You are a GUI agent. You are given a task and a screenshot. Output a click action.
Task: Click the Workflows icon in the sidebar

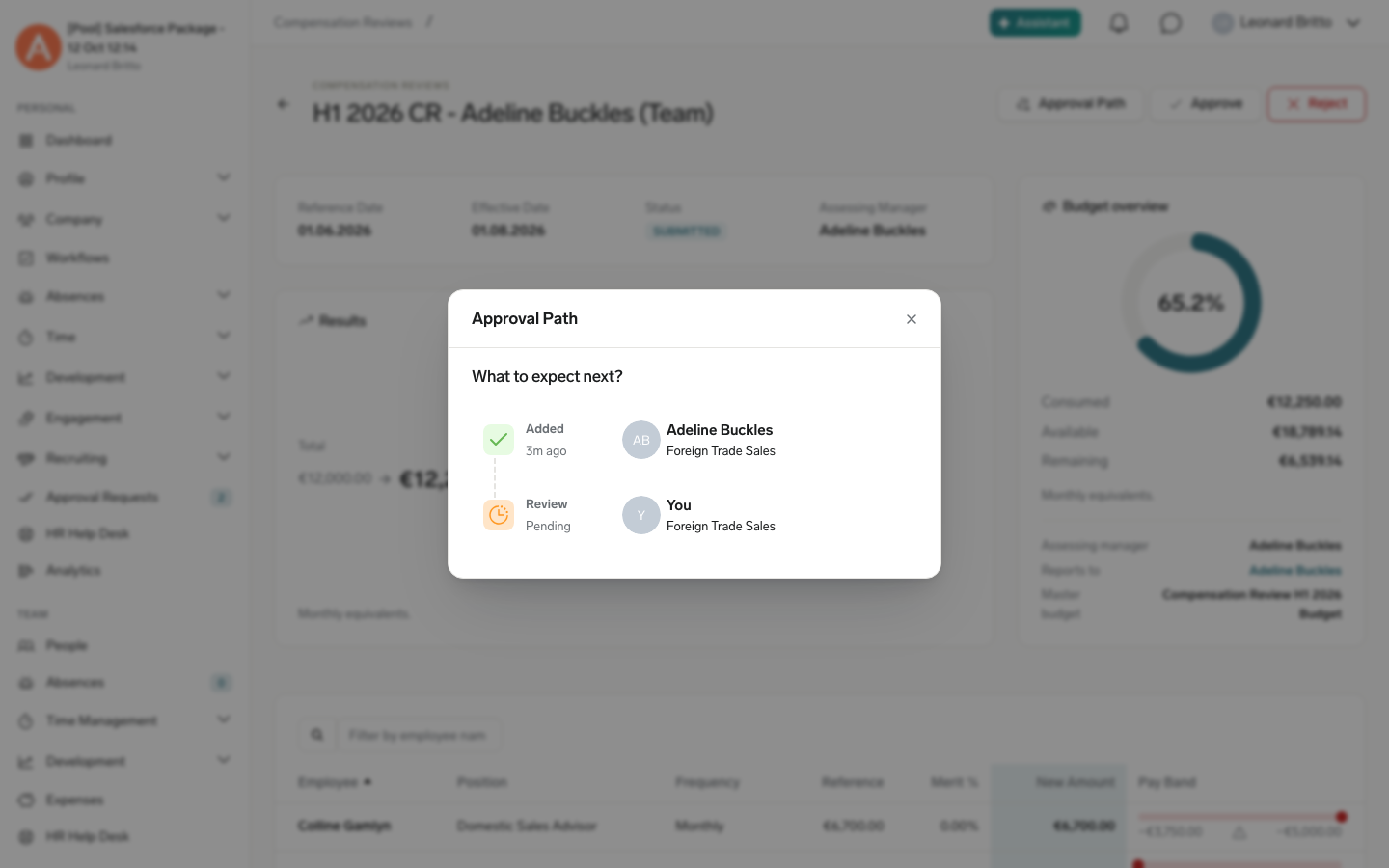coord(26,258)
